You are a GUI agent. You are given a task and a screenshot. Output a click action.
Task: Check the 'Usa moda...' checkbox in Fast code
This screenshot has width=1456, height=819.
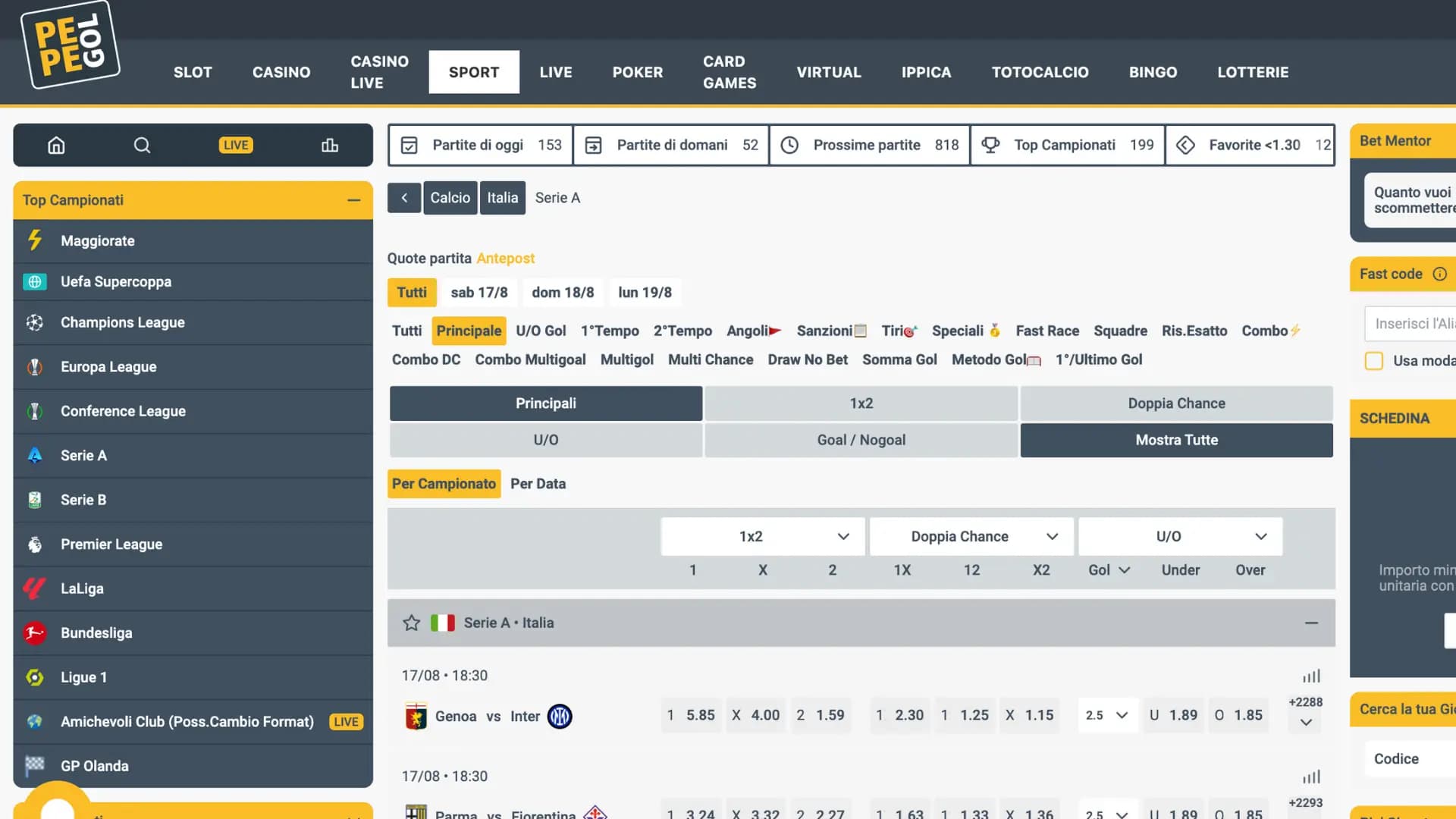[1373, 361]
